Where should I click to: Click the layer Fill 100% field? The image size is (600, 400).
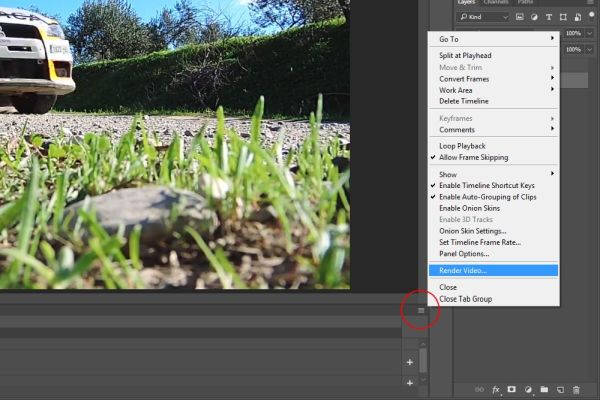(x=574, y=49)
